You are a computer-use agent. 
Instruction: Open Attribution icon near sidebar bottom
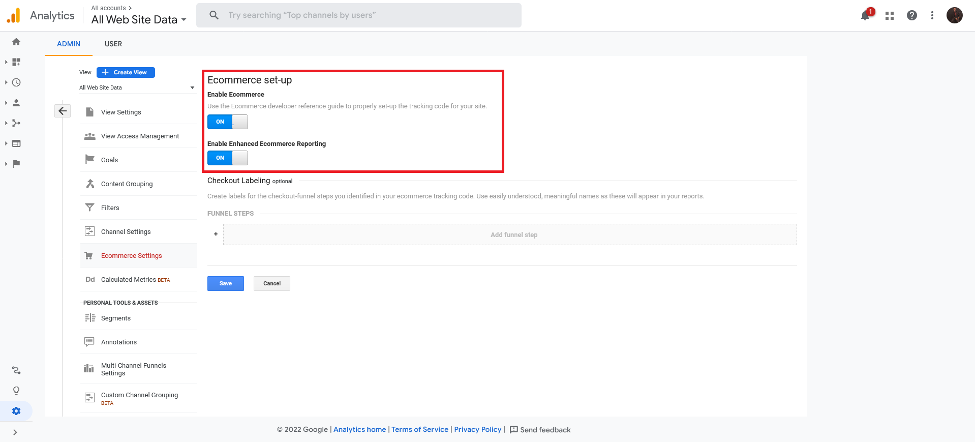click(x=16, y=371)
